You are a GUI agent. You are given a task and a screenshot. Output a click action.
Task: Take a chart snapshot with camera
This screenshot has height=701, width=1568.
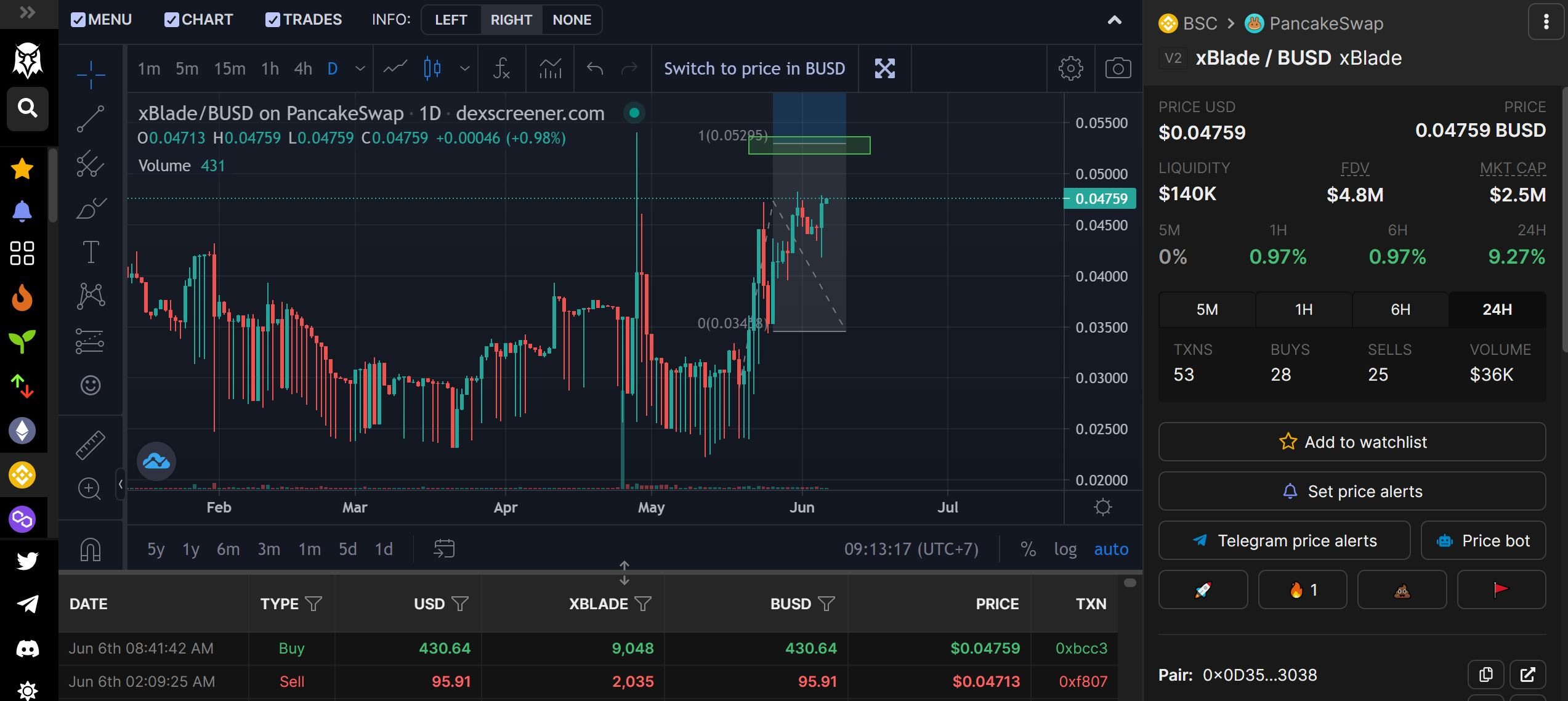pyautogui.click(x=1118, y=68)
